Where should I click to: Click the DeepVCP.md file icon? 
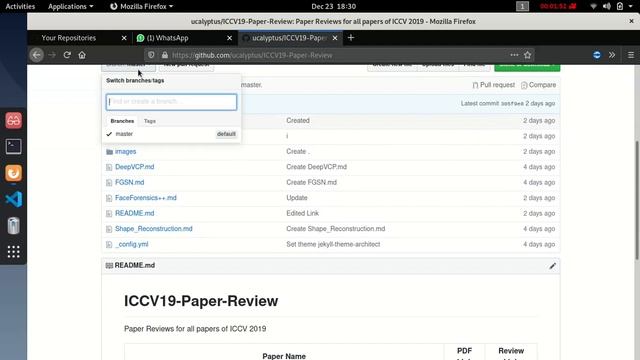point(109,167)
